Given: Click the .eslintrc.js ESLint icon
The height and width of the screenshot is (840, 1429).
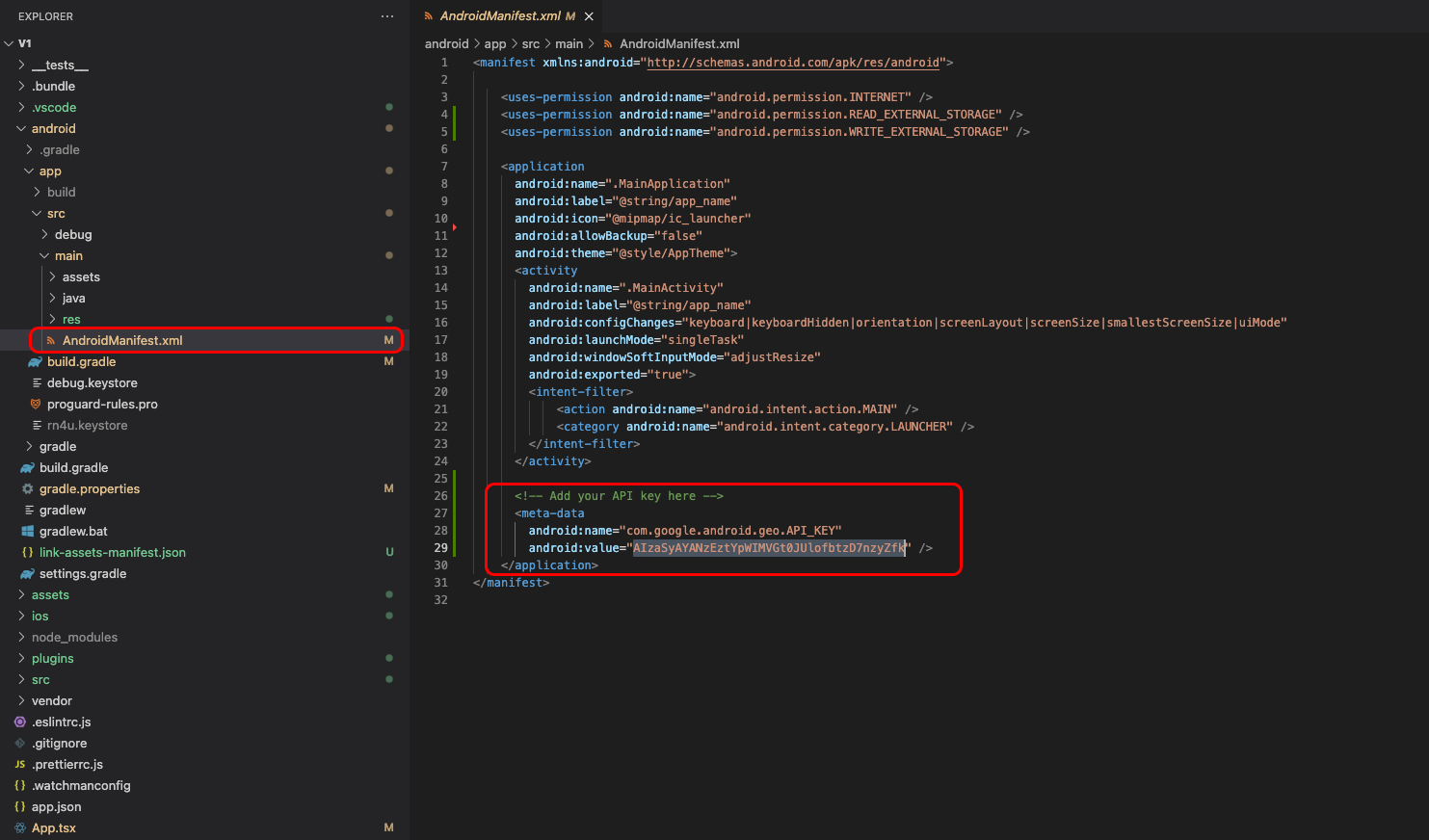Looking at the screenshot, I should tap(20, 722).
